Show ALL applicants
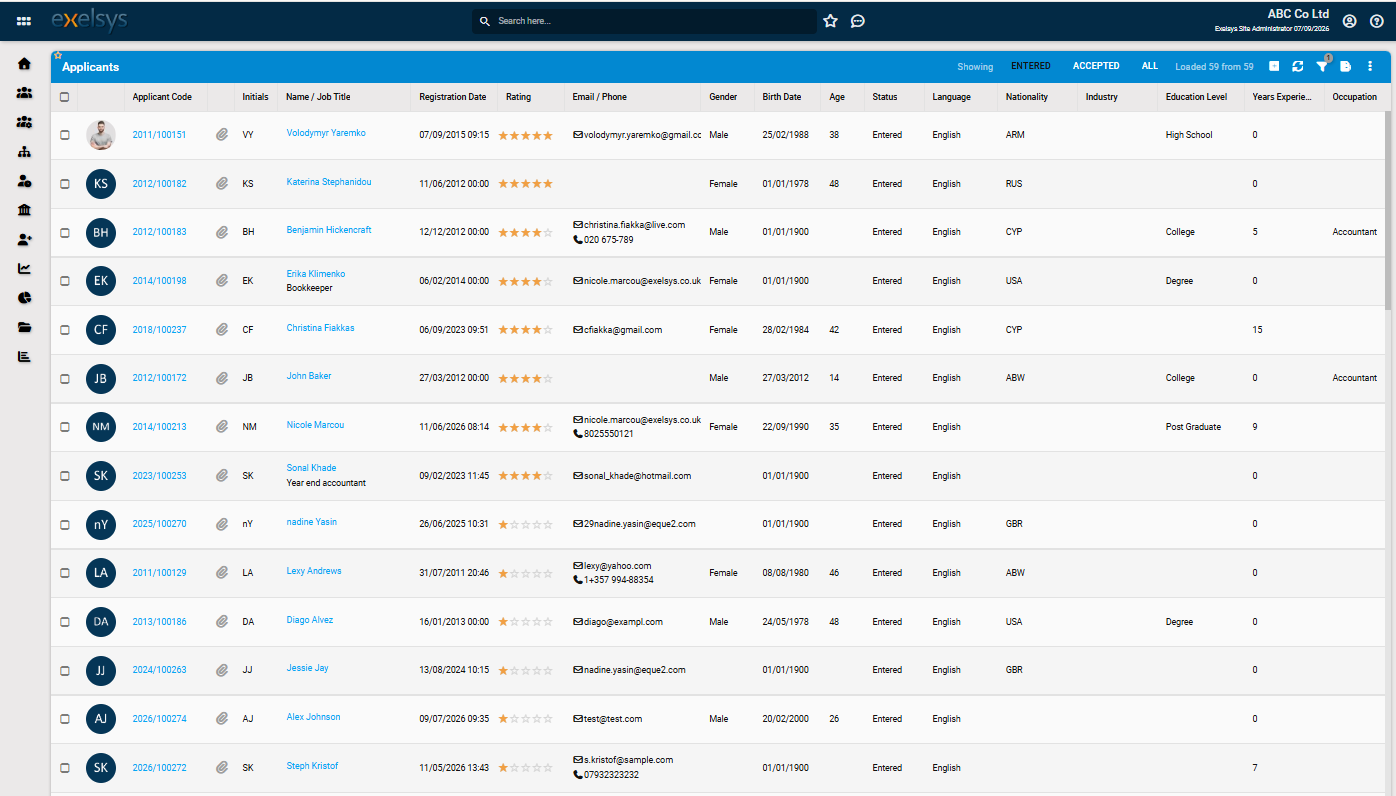This screenshot has width=1396, height=796. 1150,66
